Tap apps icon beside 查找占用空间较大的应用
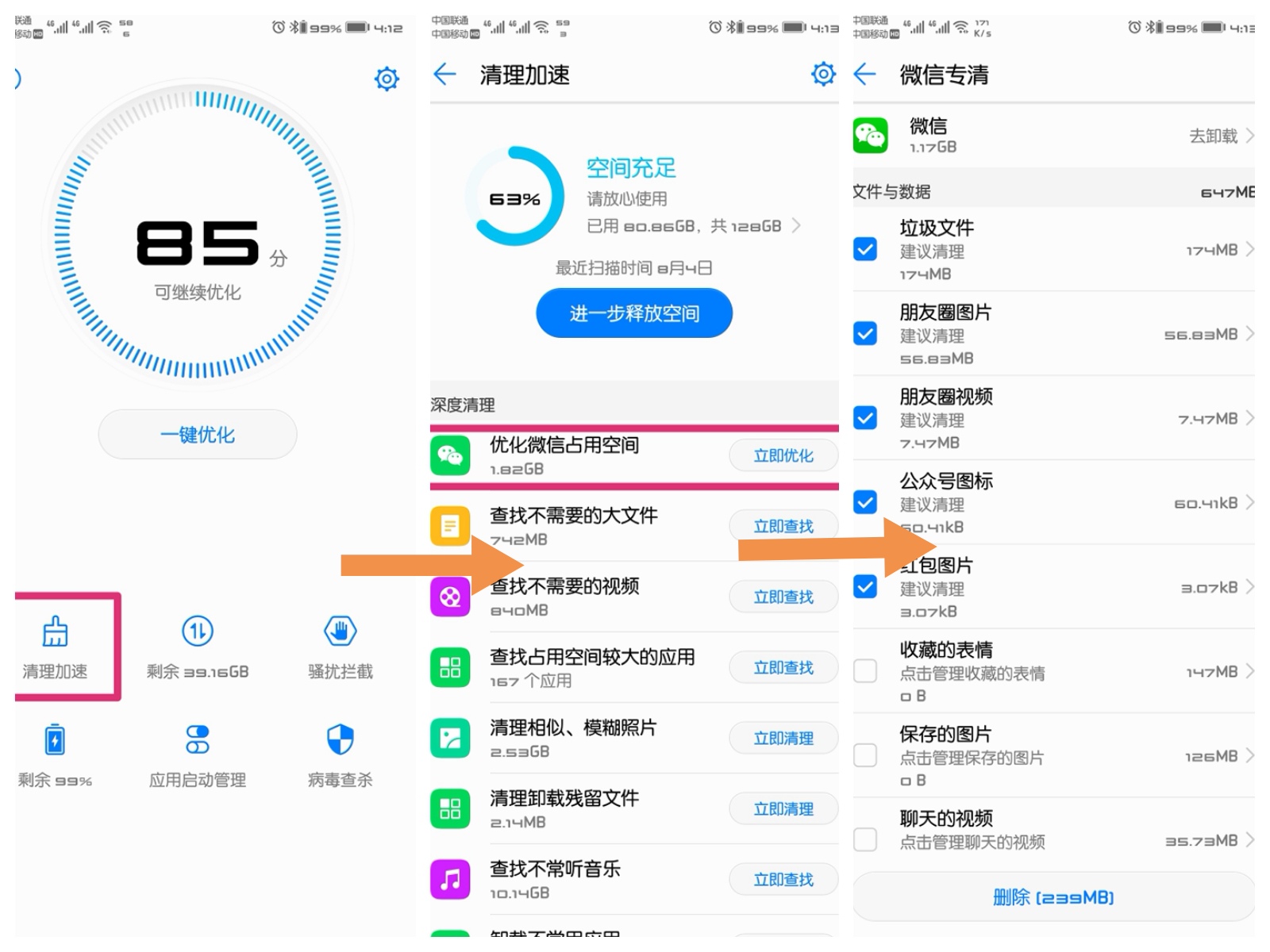This screenshot has width=1270, height=952. (450, 667)
